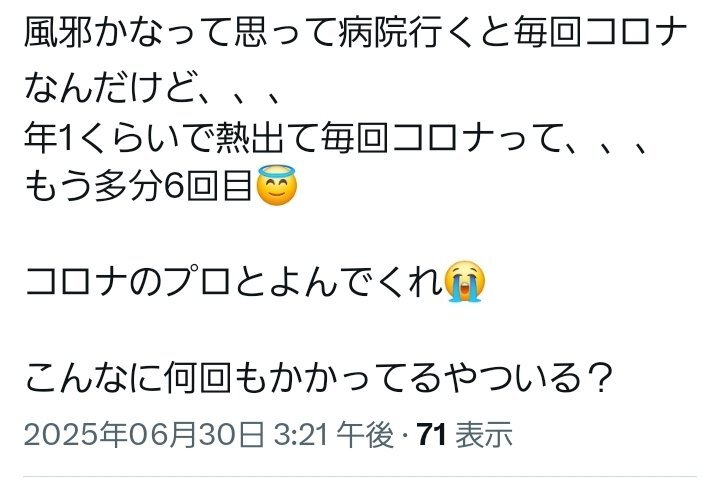Open the 2025年06月30日 date link
The height and width of the screenshot is (483, 720).
tap(144, 434)
